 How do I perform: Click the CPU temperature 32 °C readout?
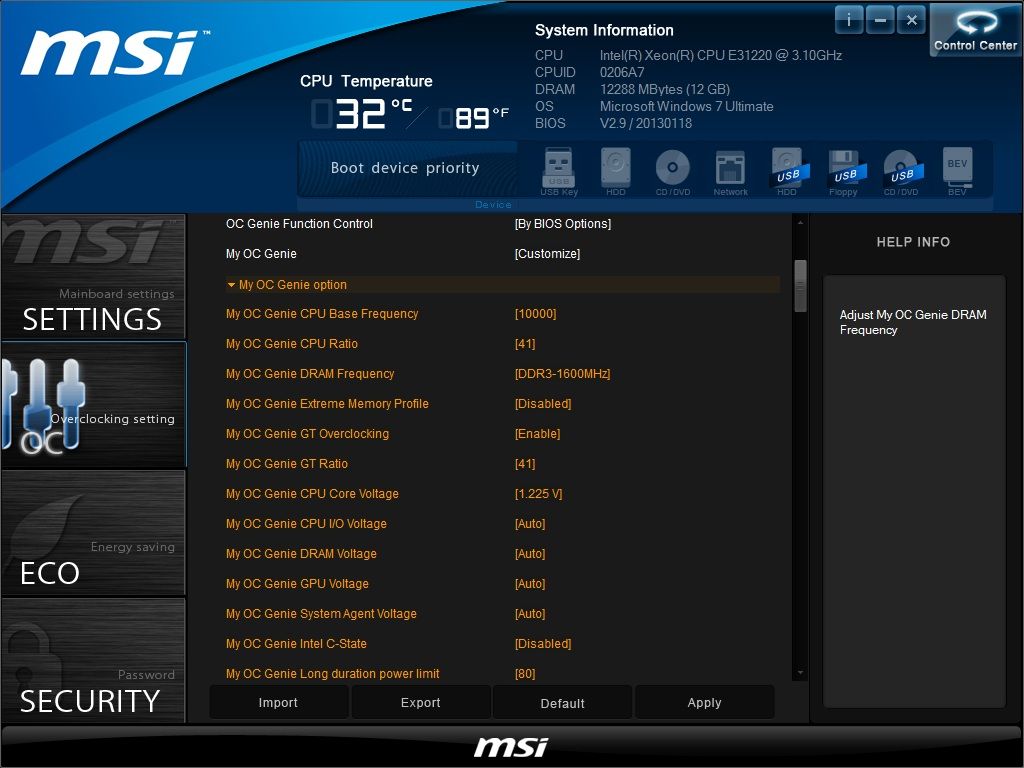[x=362, y=114]
